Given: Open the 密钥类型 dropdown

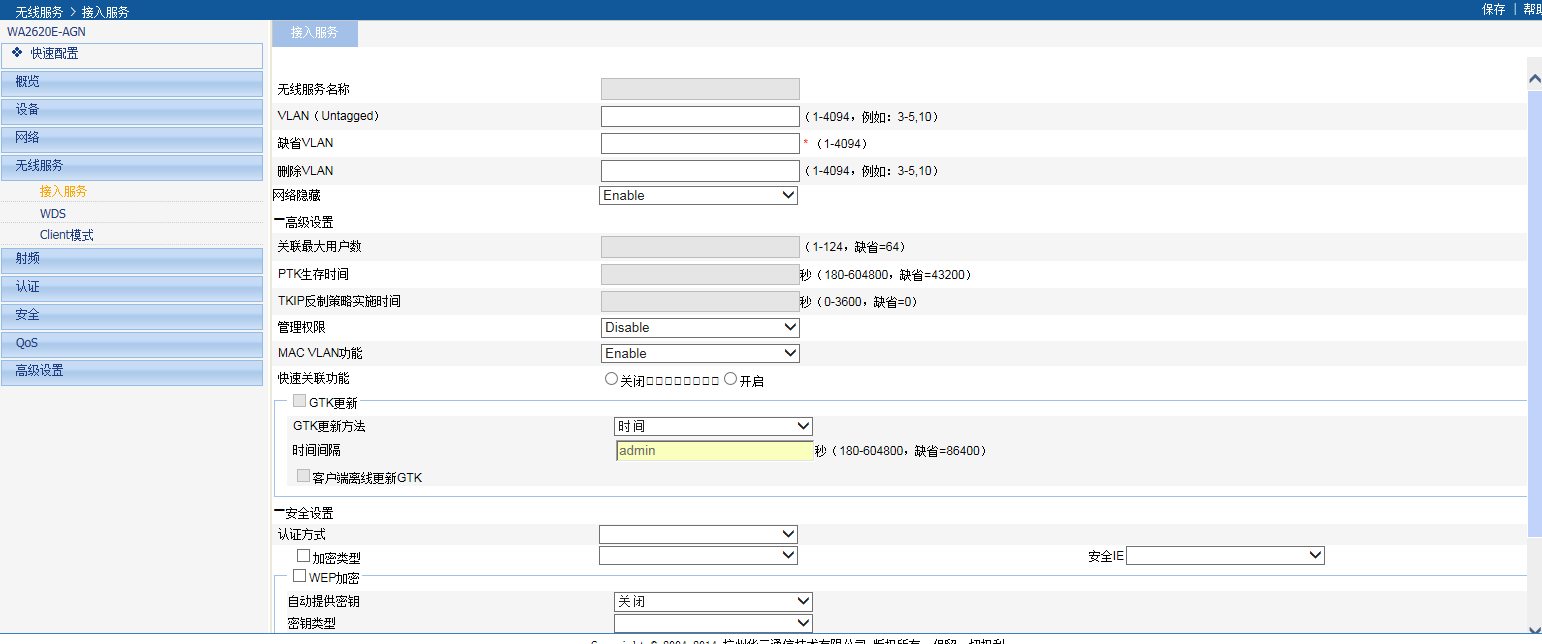Looking at the screenshot, I should (x=713, y=624).
